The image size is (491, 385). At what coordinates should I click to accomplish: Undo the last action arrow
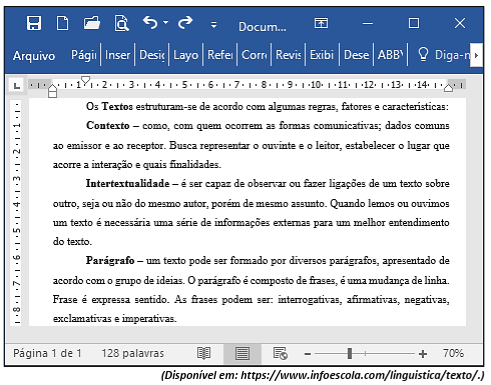[x=150, y=23]
